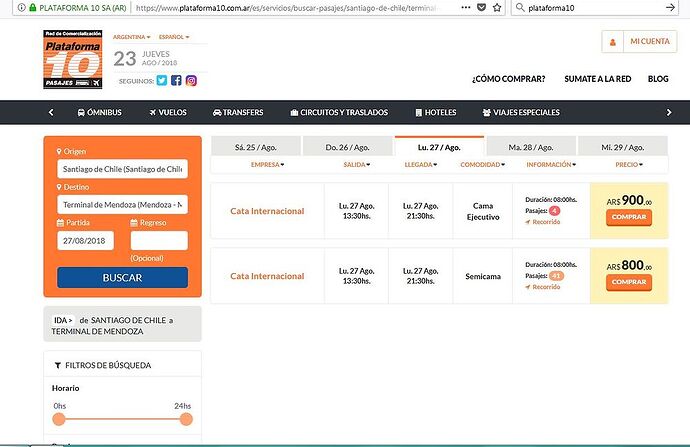Screen dimensions: 690x447
Task: Sort results by Llegada
Action: click(x=421, y=165)
